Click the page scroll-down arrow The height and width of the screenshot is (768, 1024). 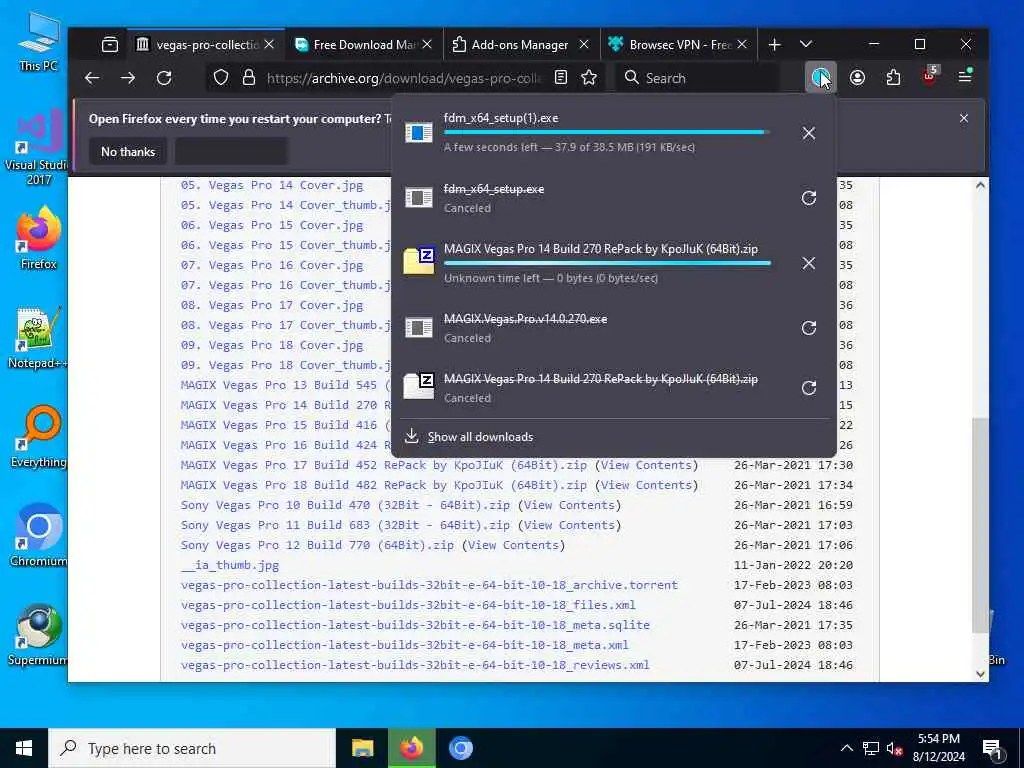pyautogui.click(x=980, y=673)
